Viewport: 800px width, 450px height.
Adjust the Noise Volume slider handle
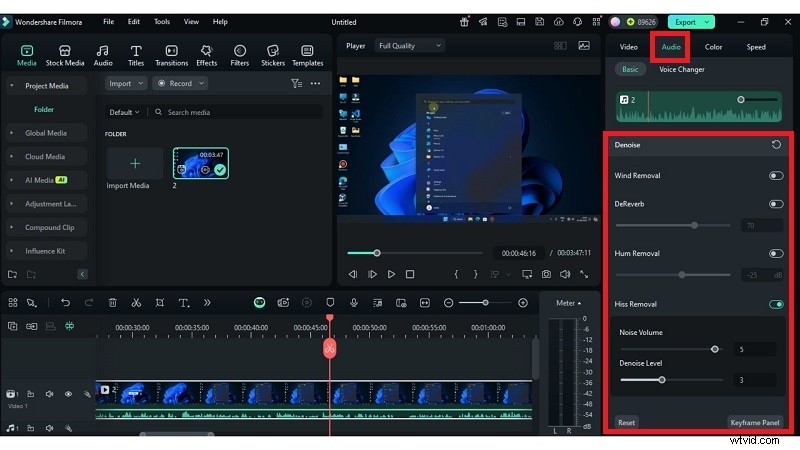tap(714, 349)
